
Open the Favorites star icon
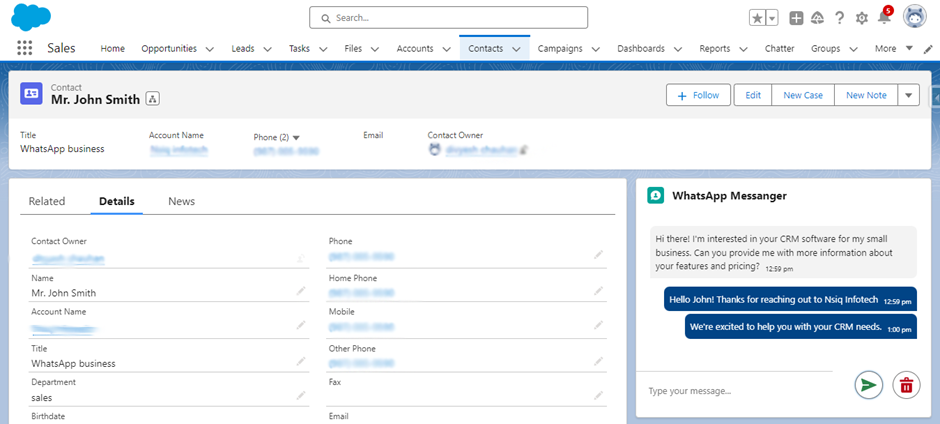click(757, 18)
